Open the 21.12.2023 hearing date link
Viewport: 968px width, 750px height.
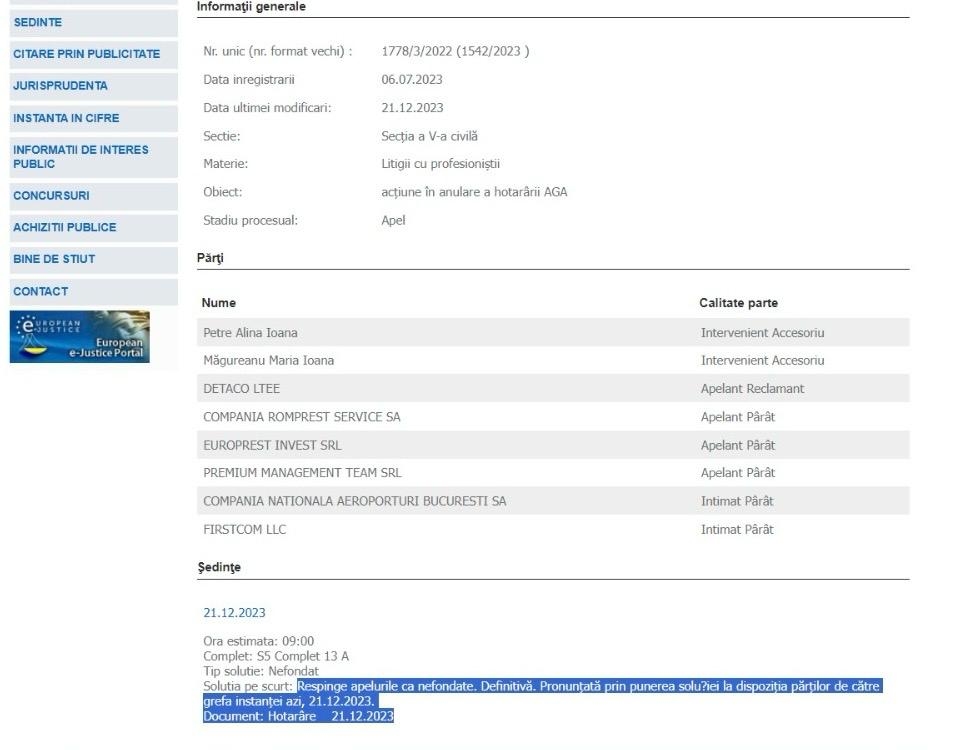tap(234, 613)
